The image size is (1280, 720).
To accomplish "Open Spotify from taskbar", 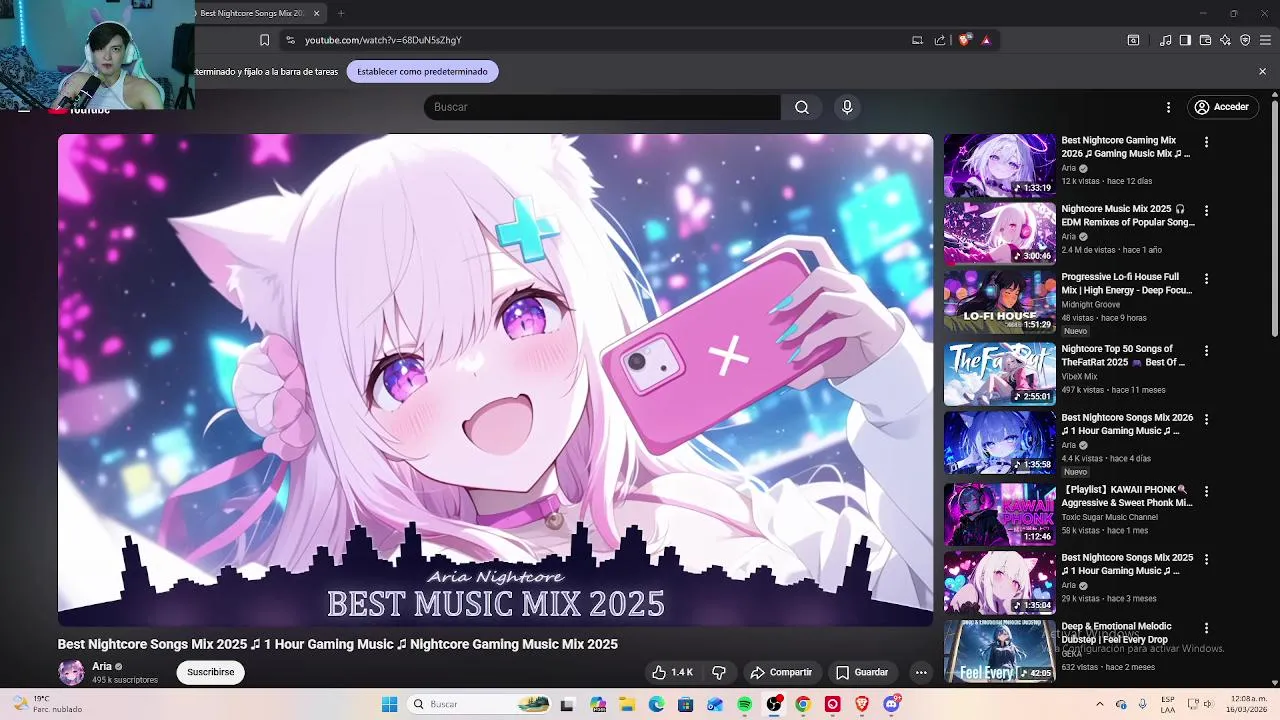I will (x=744, y=704).
